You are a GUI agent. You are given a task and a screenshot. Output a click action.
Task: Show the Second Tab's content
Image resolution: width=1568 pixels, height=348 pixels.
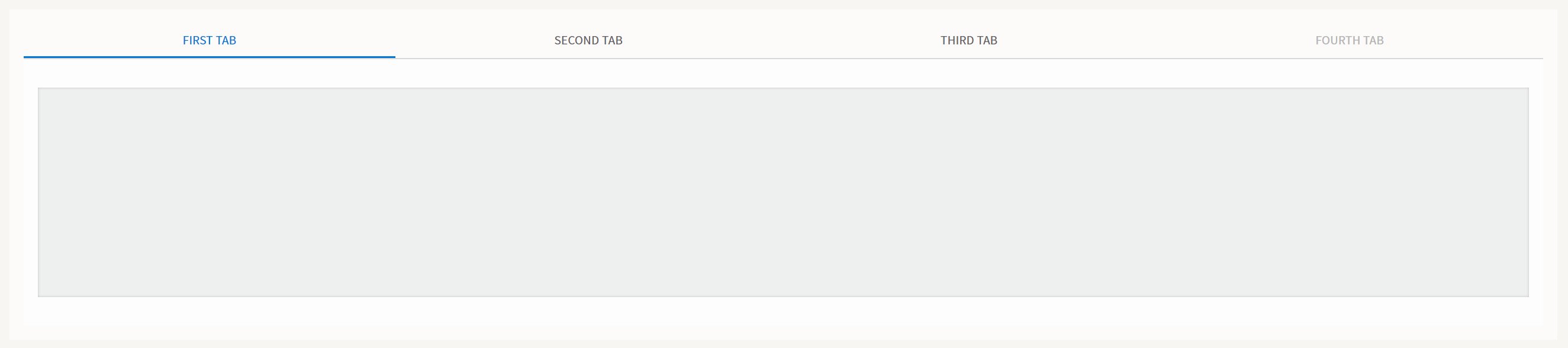(x=588, y=40)
